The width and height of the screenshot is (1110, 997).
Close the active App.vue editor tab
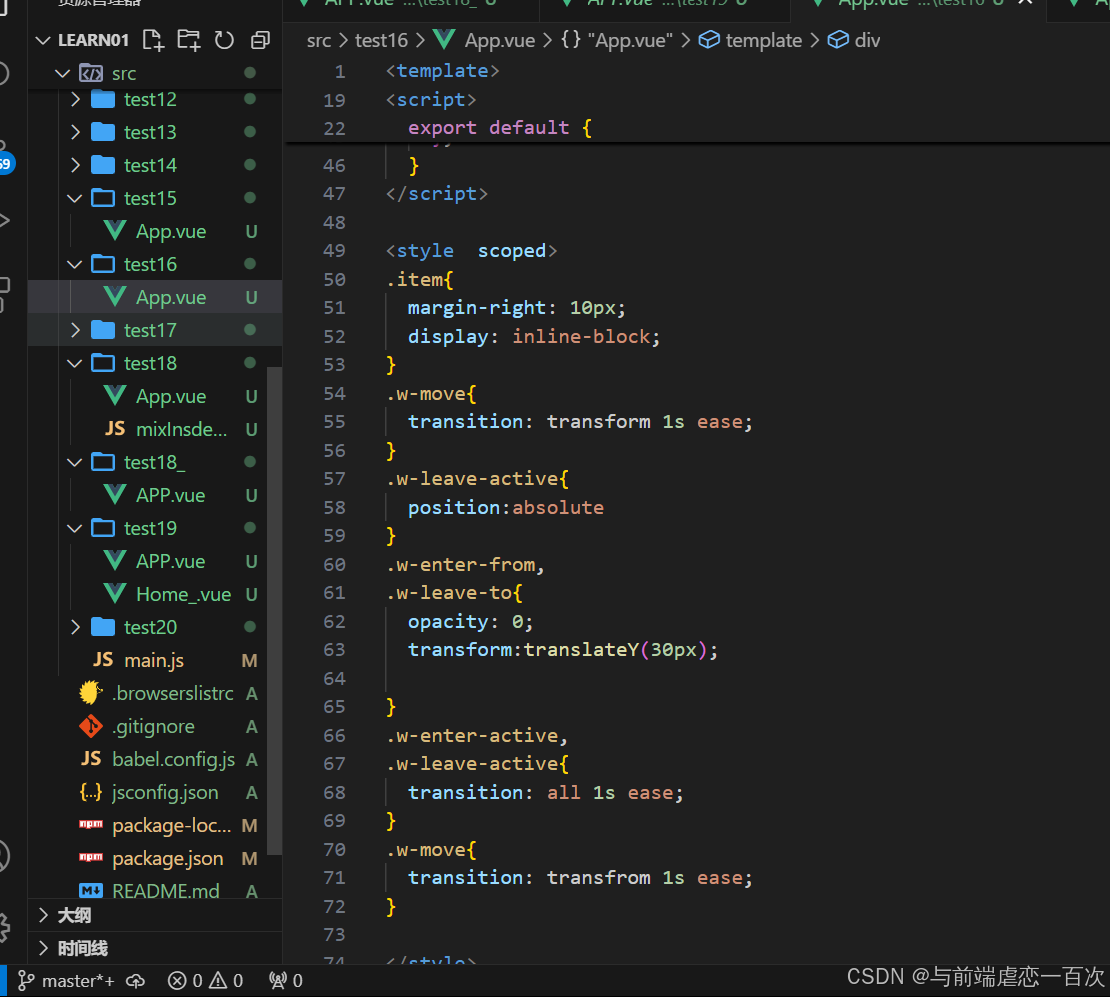(x=1024, y=3)
